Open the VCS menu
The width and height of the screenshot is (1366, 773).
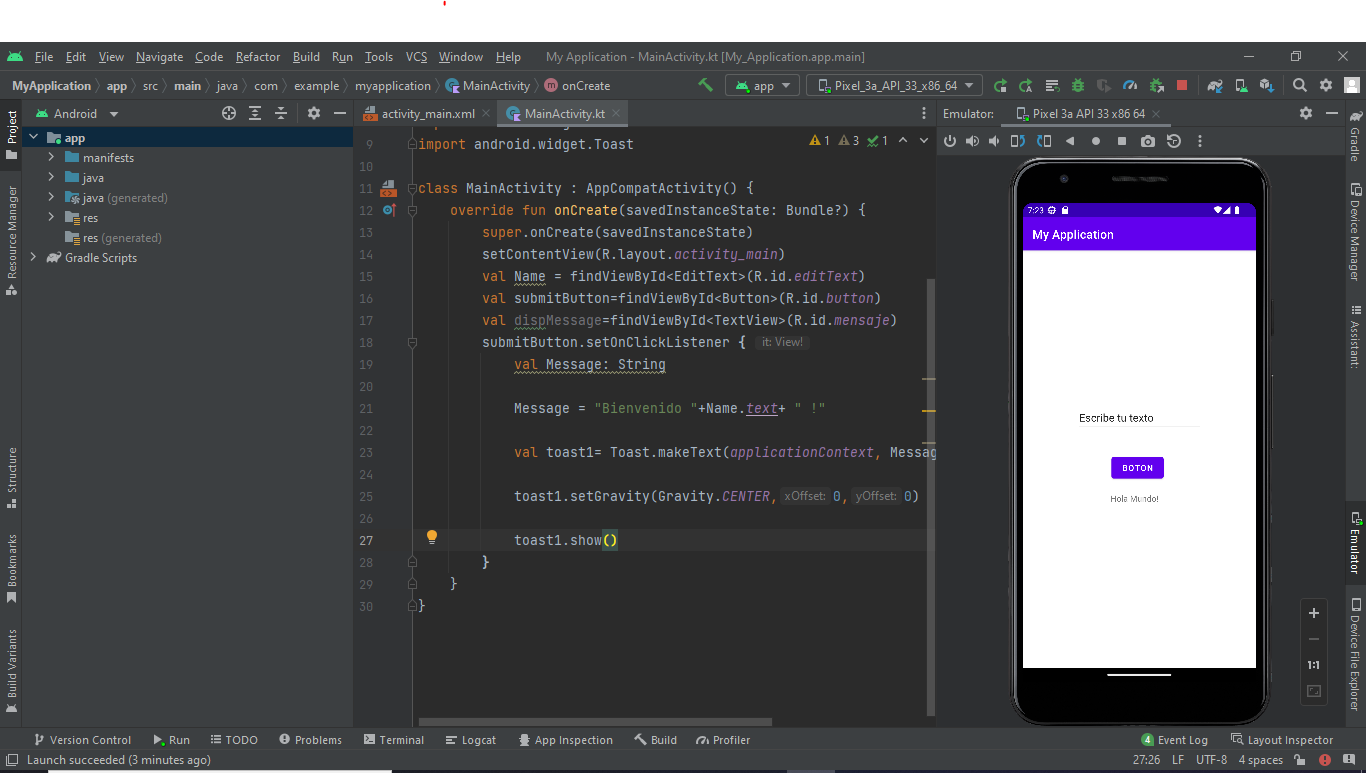click(416, 57)
